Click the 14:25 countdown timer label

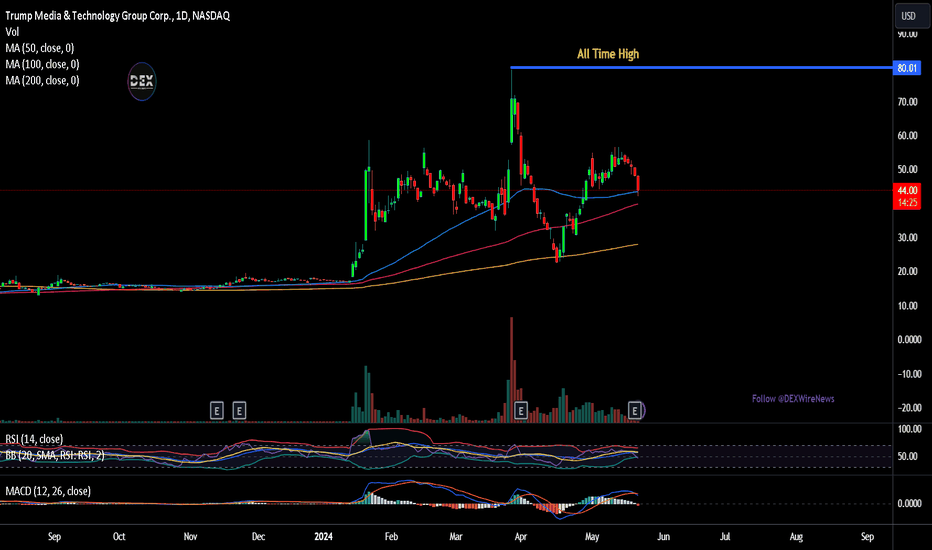click(x=907, y=203)
